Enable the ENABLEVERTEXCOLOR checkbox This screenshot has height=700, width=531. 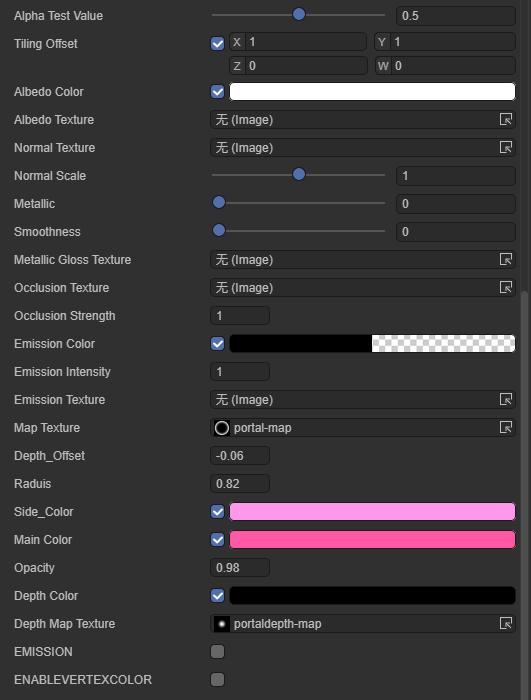pos(217,679)
